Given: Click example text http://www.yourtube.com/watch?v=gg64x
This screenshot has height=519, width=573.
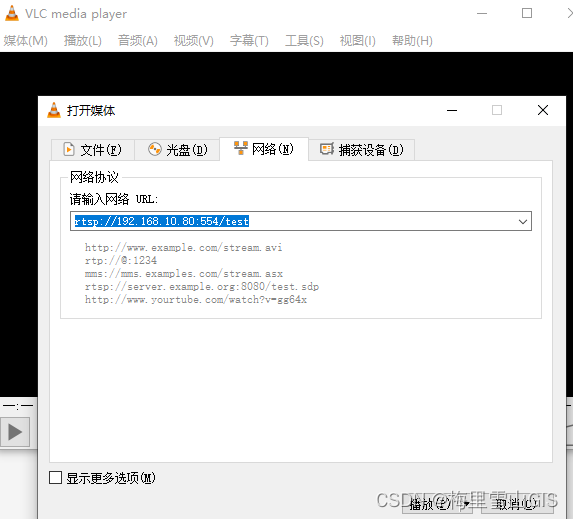Looking at the screenshot, I should coord(196,300).
